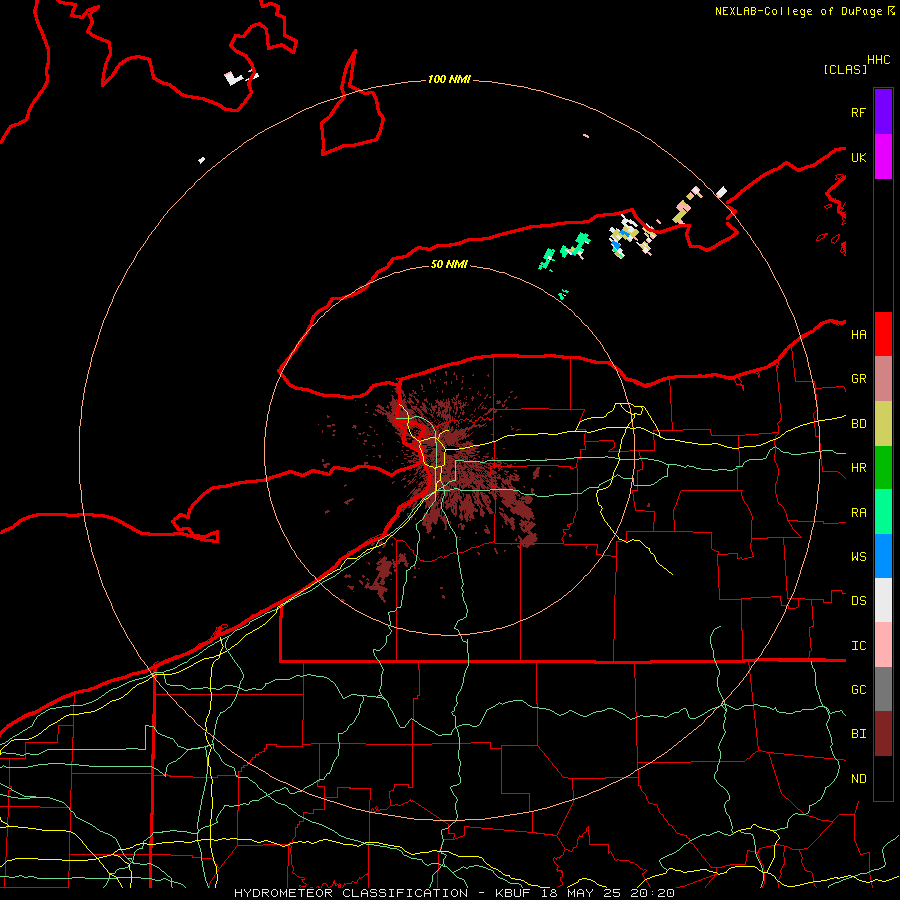Click the HA legend label
The image size is (900, 900).
[858, 335]
